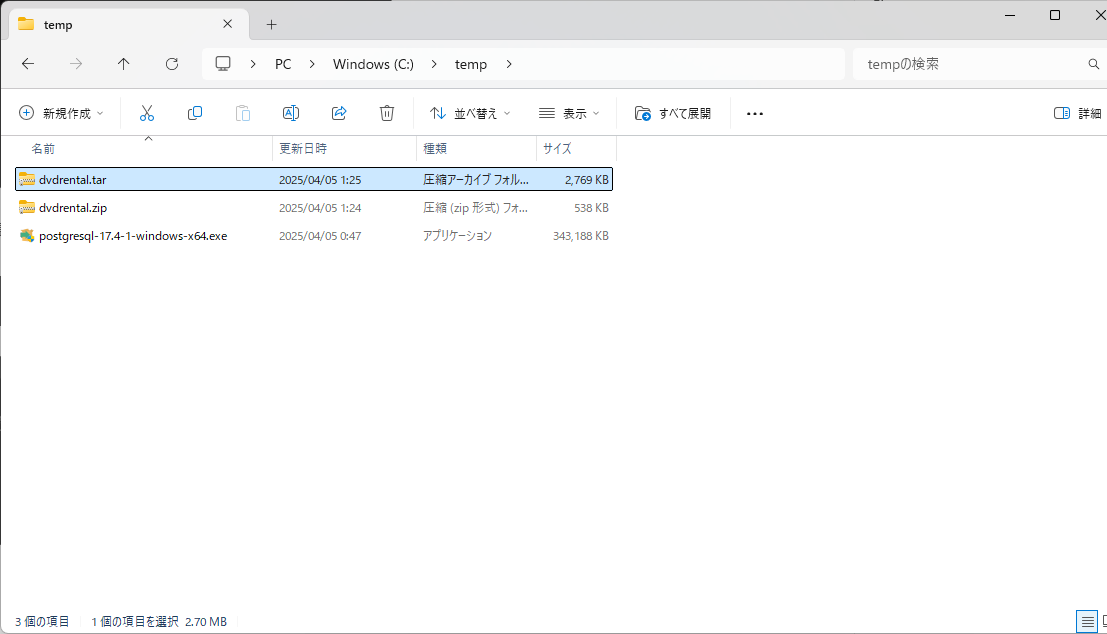The height and width of the screenshot is (634, 1107).
Task: Go up one folder level
Action: (124, 64)
